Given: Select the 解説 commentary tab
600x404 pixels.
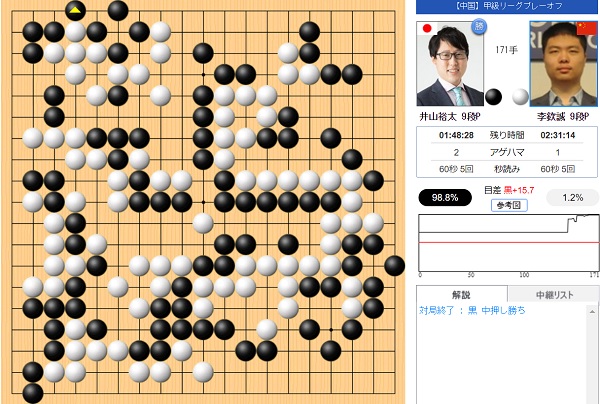Looking at the screenshot, I should pos(461,295).
